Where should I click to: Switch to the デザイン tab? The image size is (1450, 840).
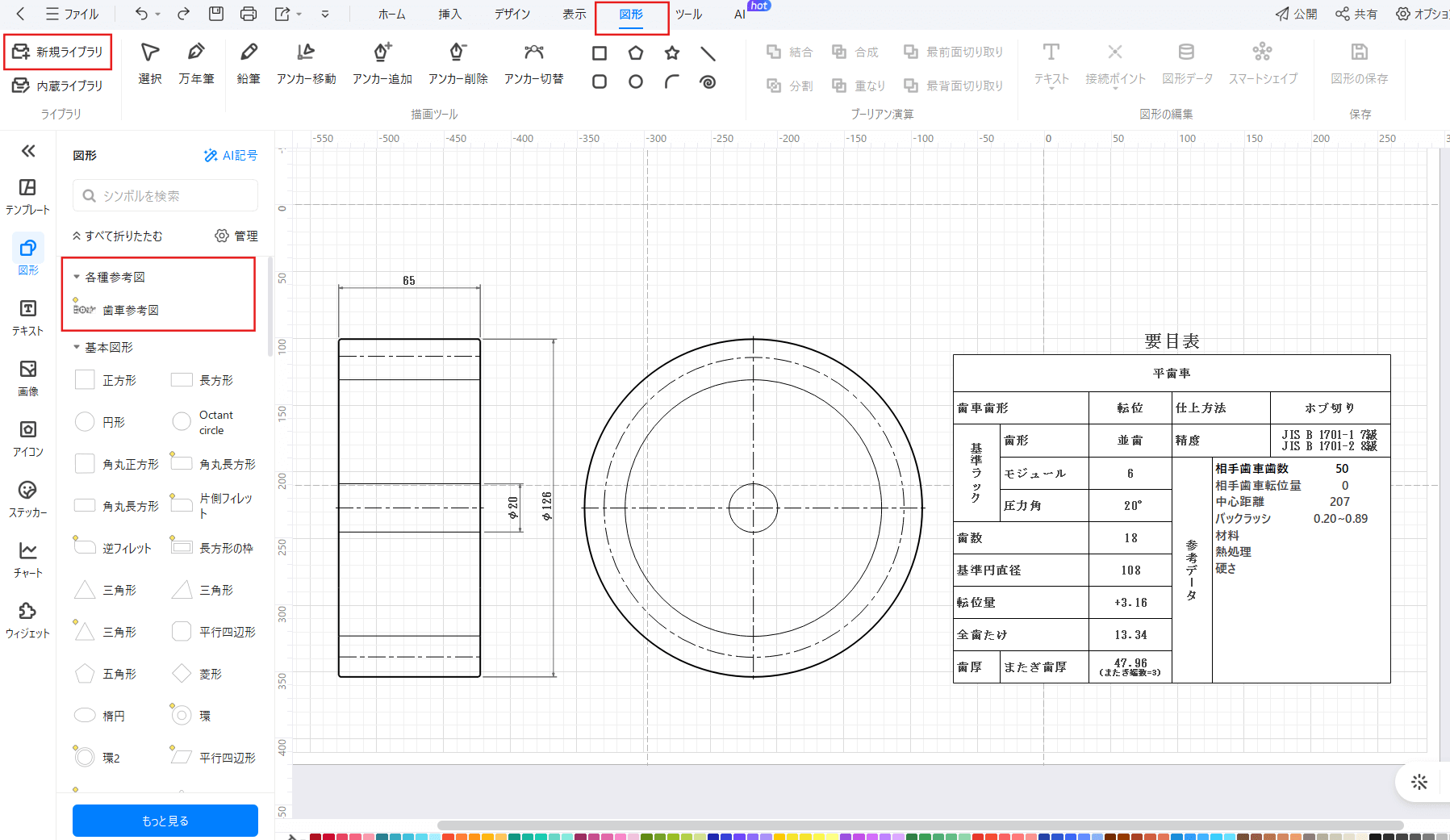[x=512, y=14]
